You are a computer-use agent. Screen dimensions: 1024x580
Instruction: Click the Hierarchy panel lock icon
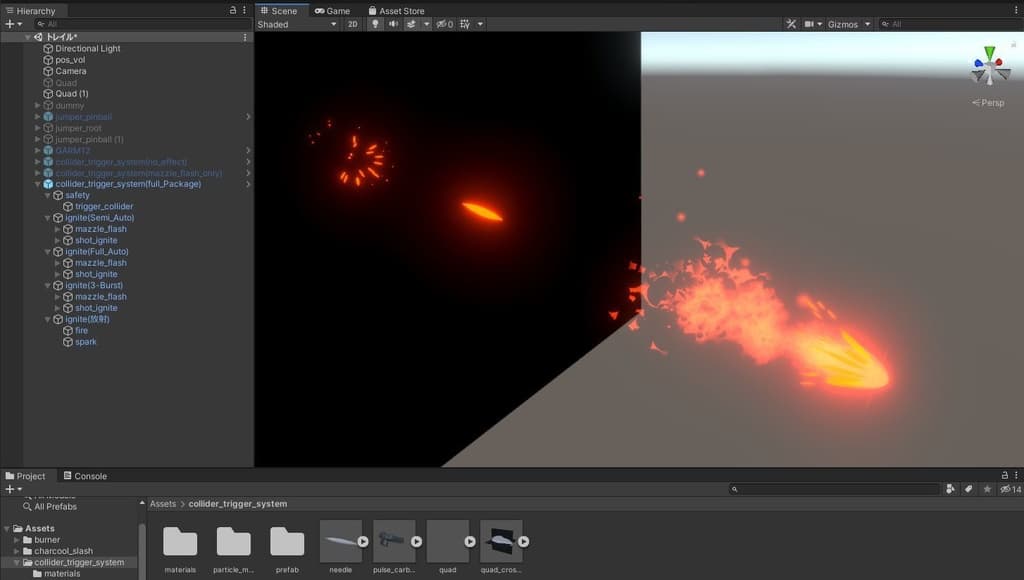point(233,10)
